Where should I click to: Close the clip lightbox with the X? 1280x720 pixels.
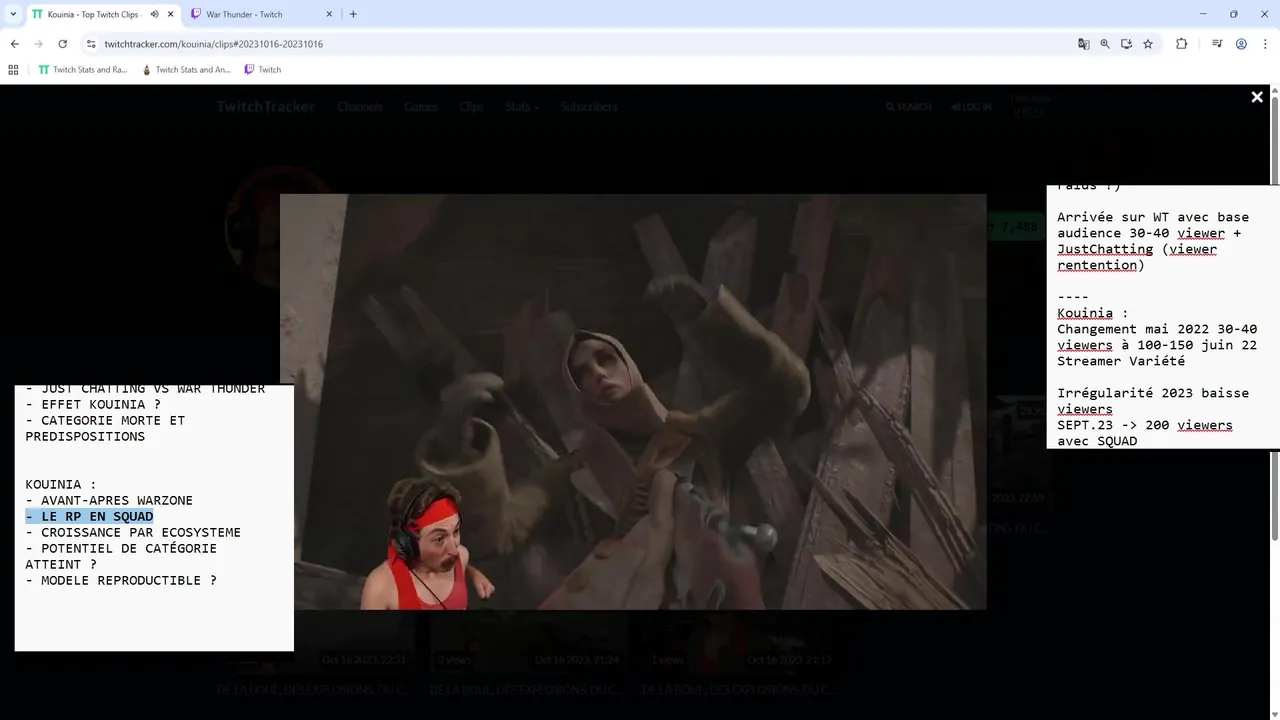pyautogui.click(x=1257, y=97)
